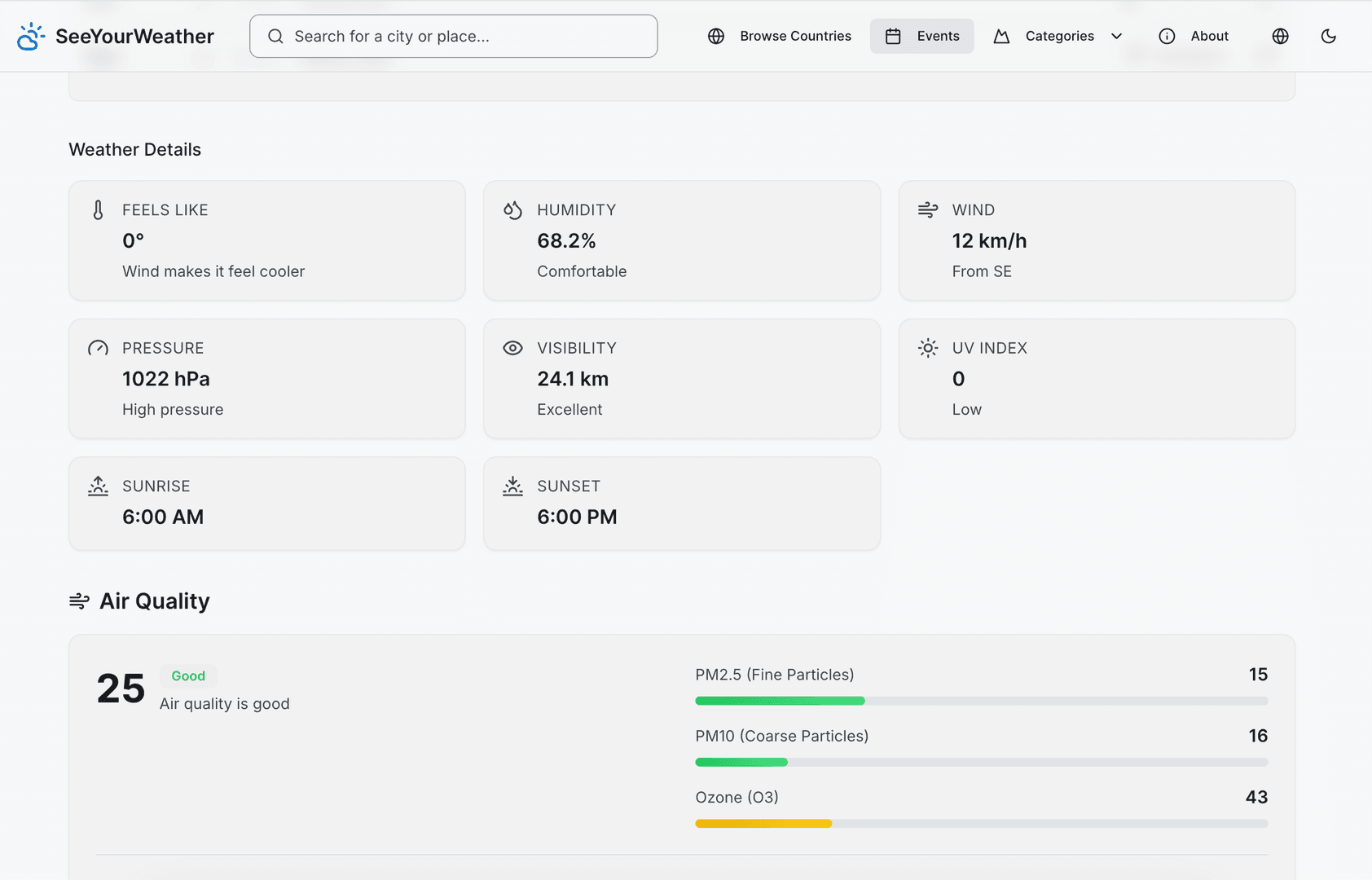Click the Sunset icon
Viewport: 1372px width, 880px height.
[512, 486]
